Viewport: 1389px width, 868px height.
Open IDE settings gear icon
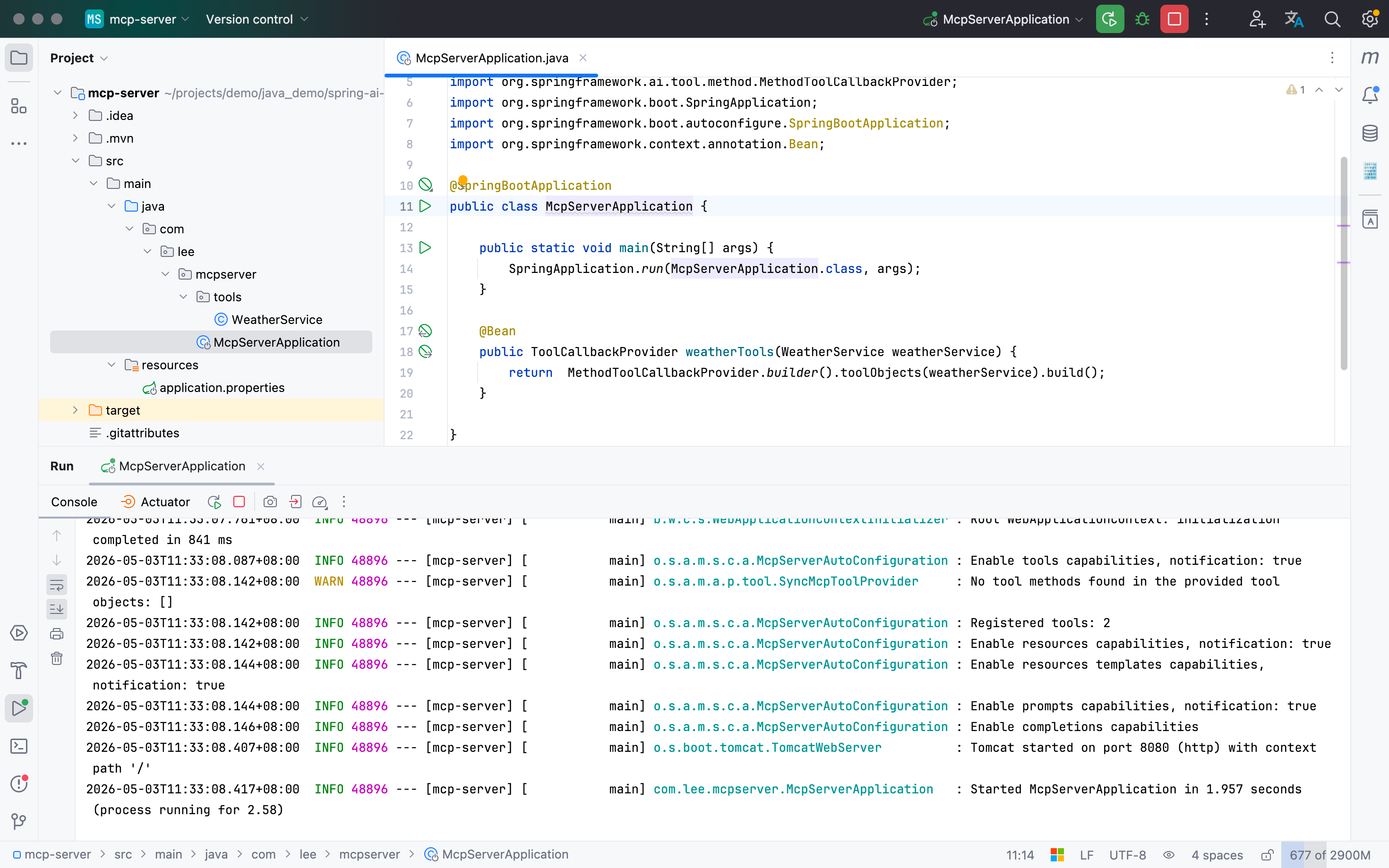click(1370, 19)
